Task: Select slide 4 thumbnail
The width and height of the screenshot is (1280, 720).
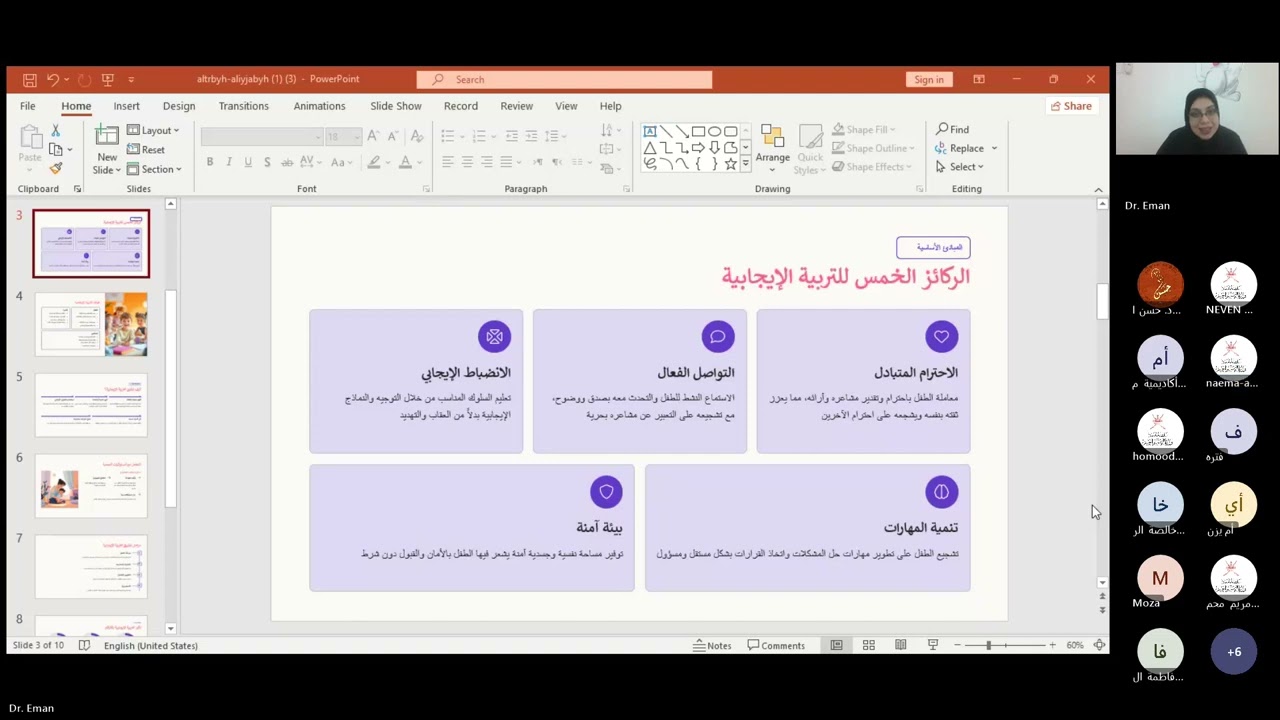Action: pyautogui.click(x=91, y=324)
